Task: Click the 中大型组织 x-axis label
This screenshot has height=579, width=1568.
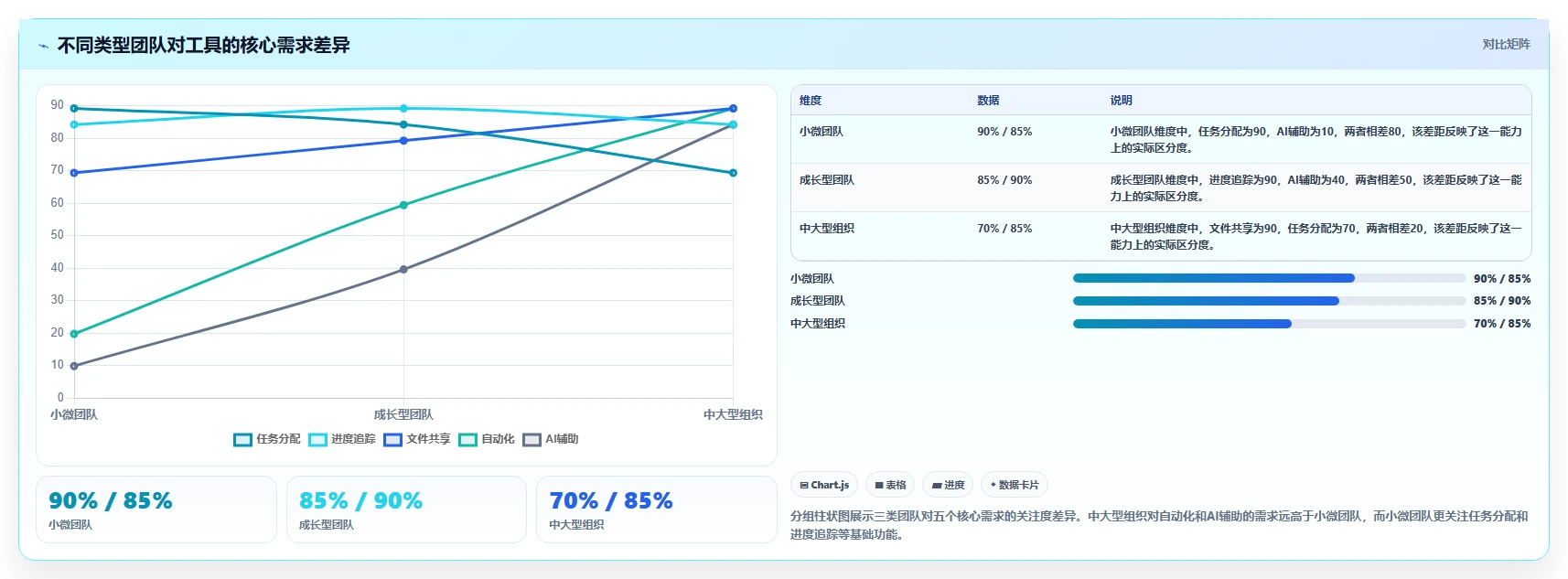Action: tap(733, 414)
